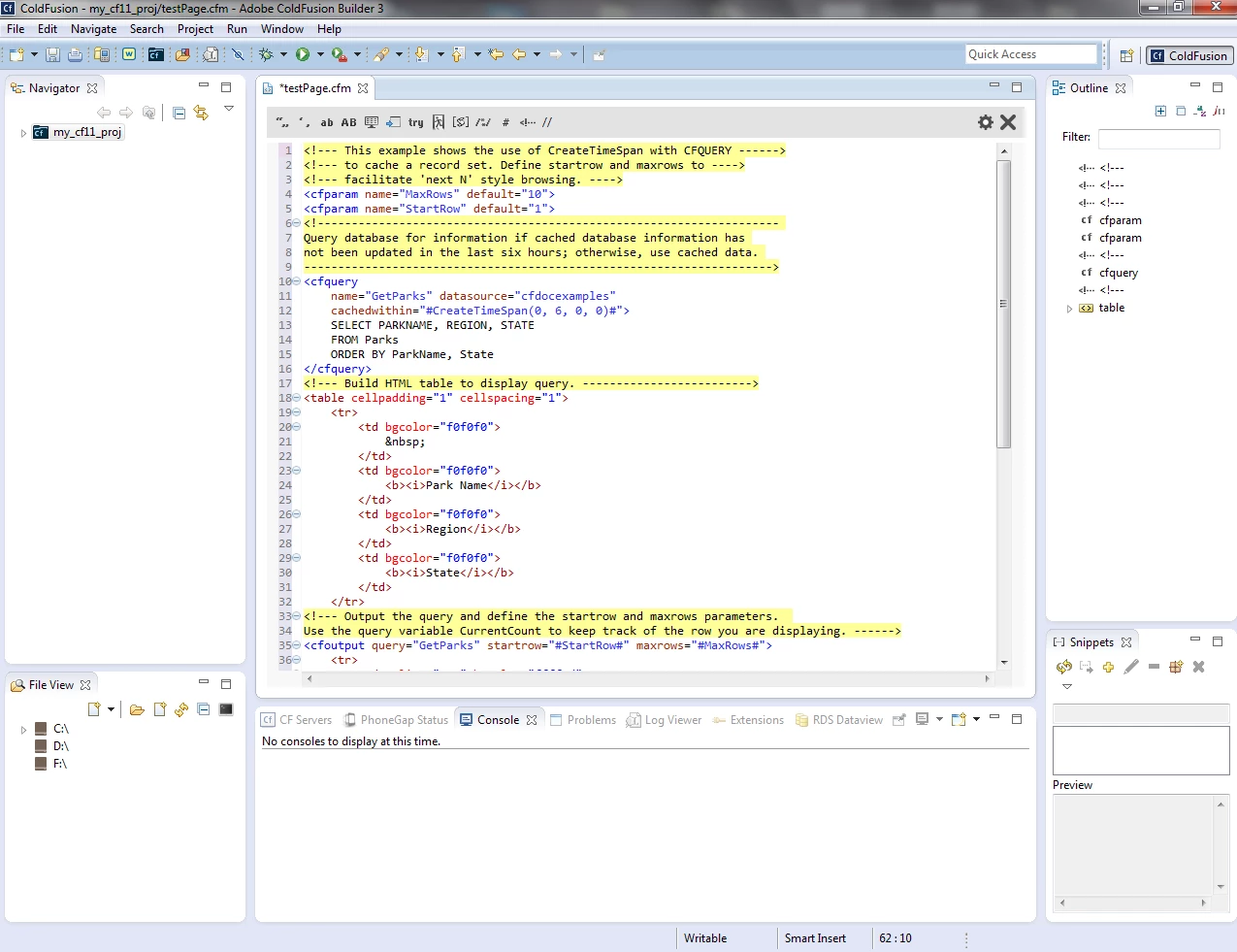This screenshot has width=1237, height=952.
Task: Insert a cftry block using 'try' icon
Action: click(x=415, y=122)
